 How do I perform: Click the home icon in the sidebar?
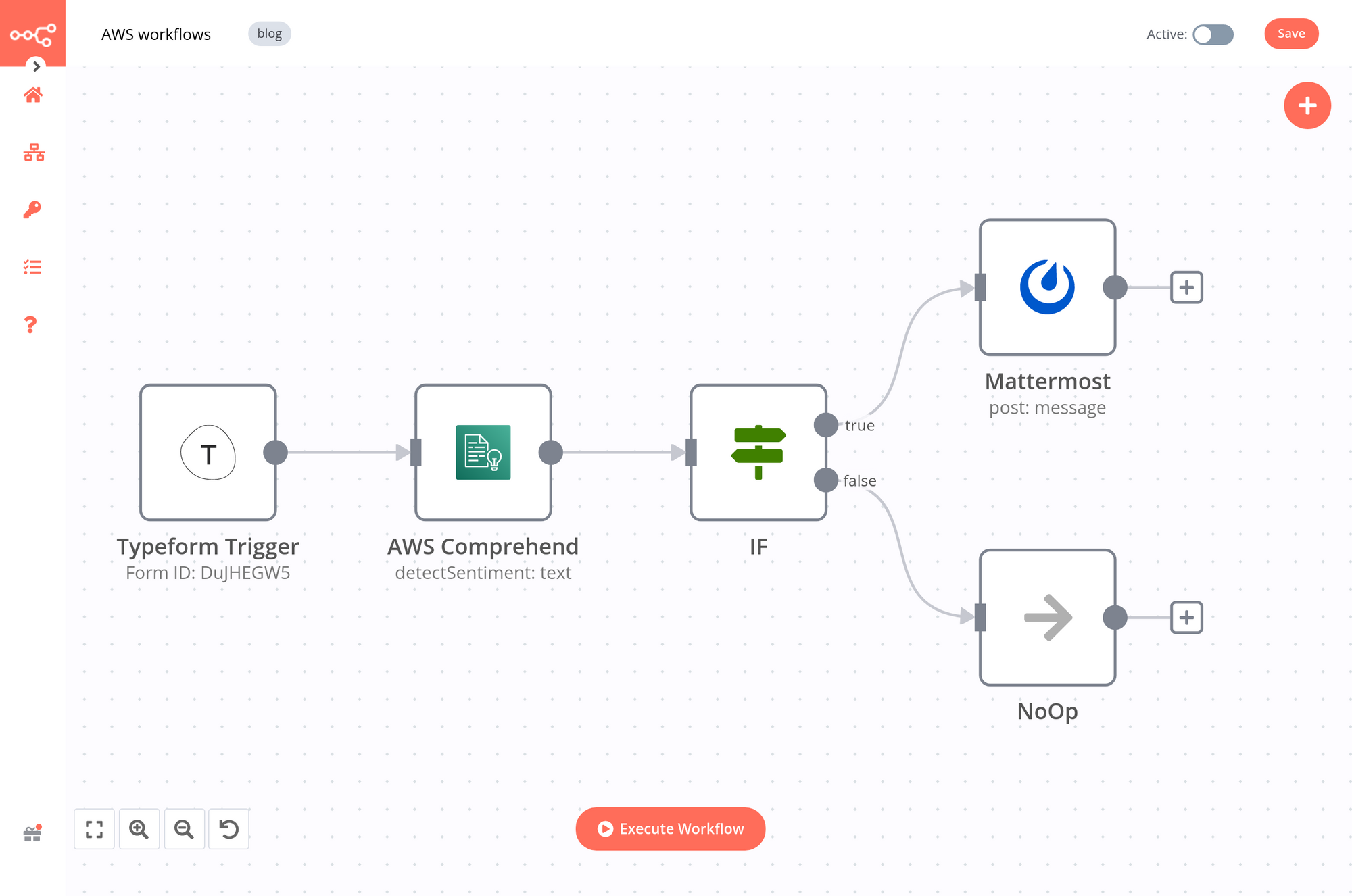[x=33, y=96]
